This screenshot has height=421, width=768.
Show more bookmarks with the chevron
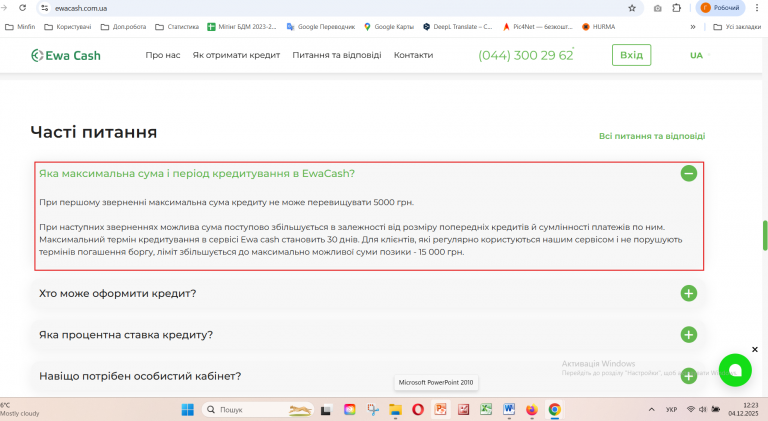(693, 27)
